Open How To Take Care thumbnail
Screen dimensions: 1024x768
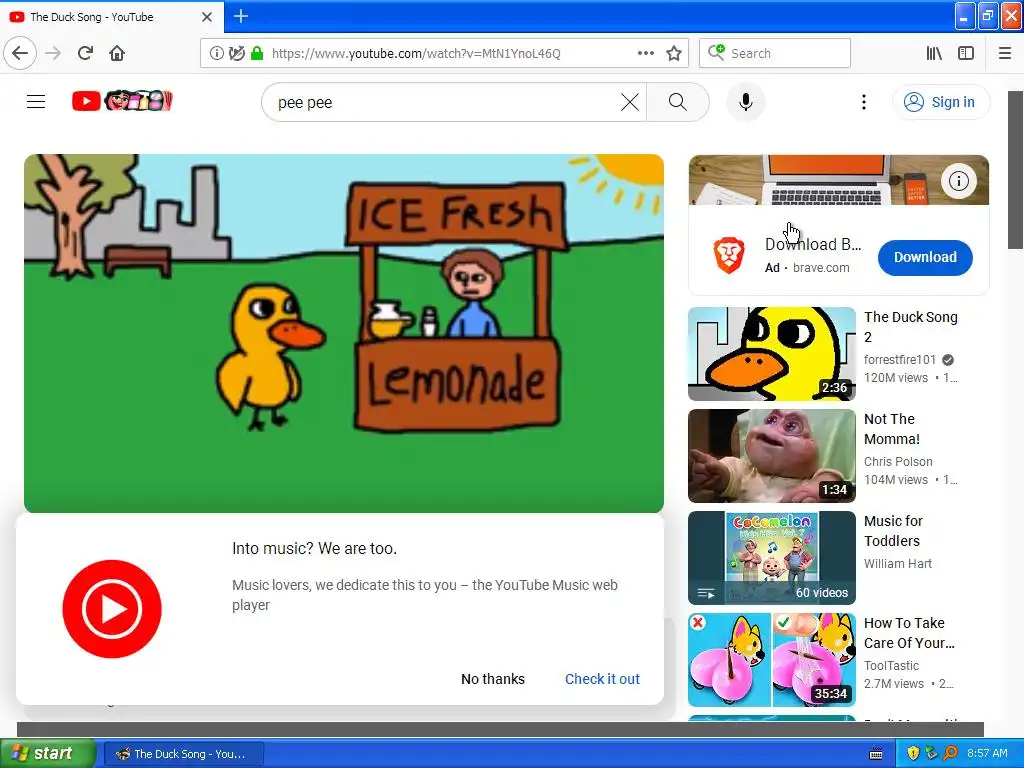(x=771, y=660)
